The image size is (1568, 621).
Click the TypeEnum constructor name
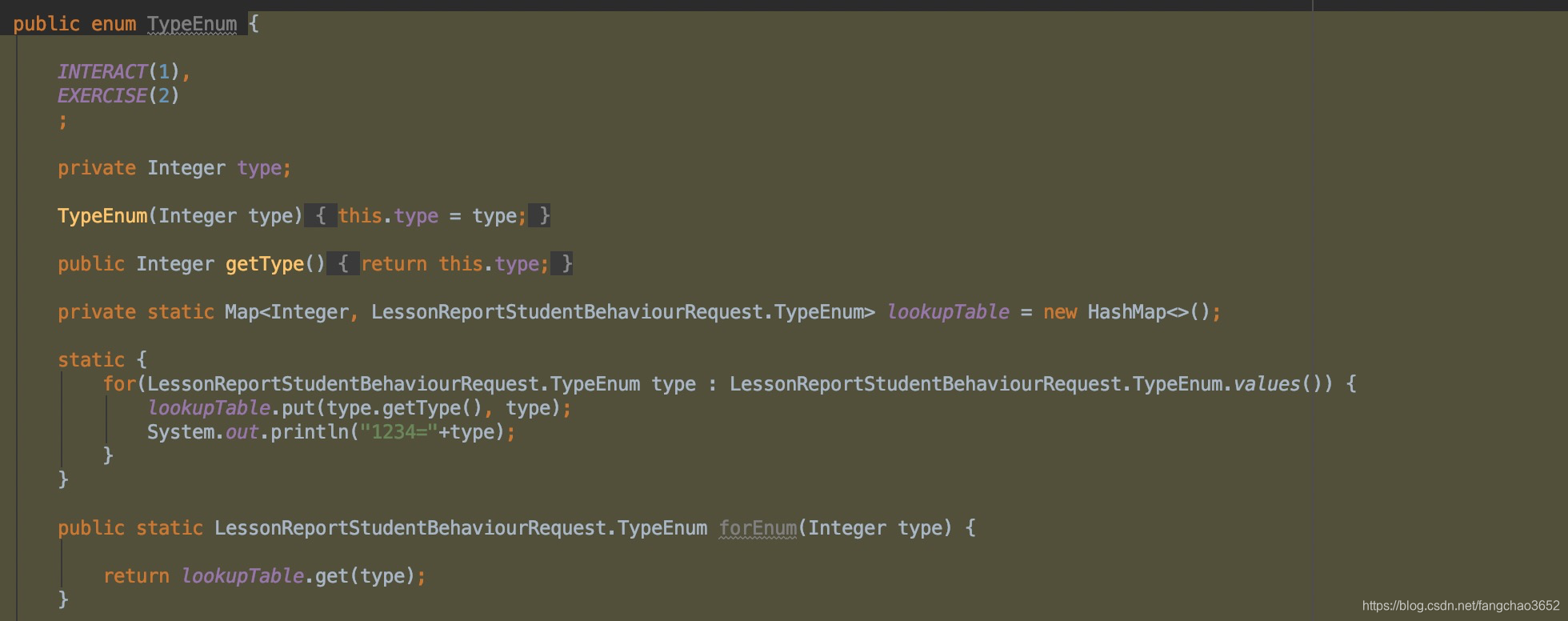(x=102, y=216)
